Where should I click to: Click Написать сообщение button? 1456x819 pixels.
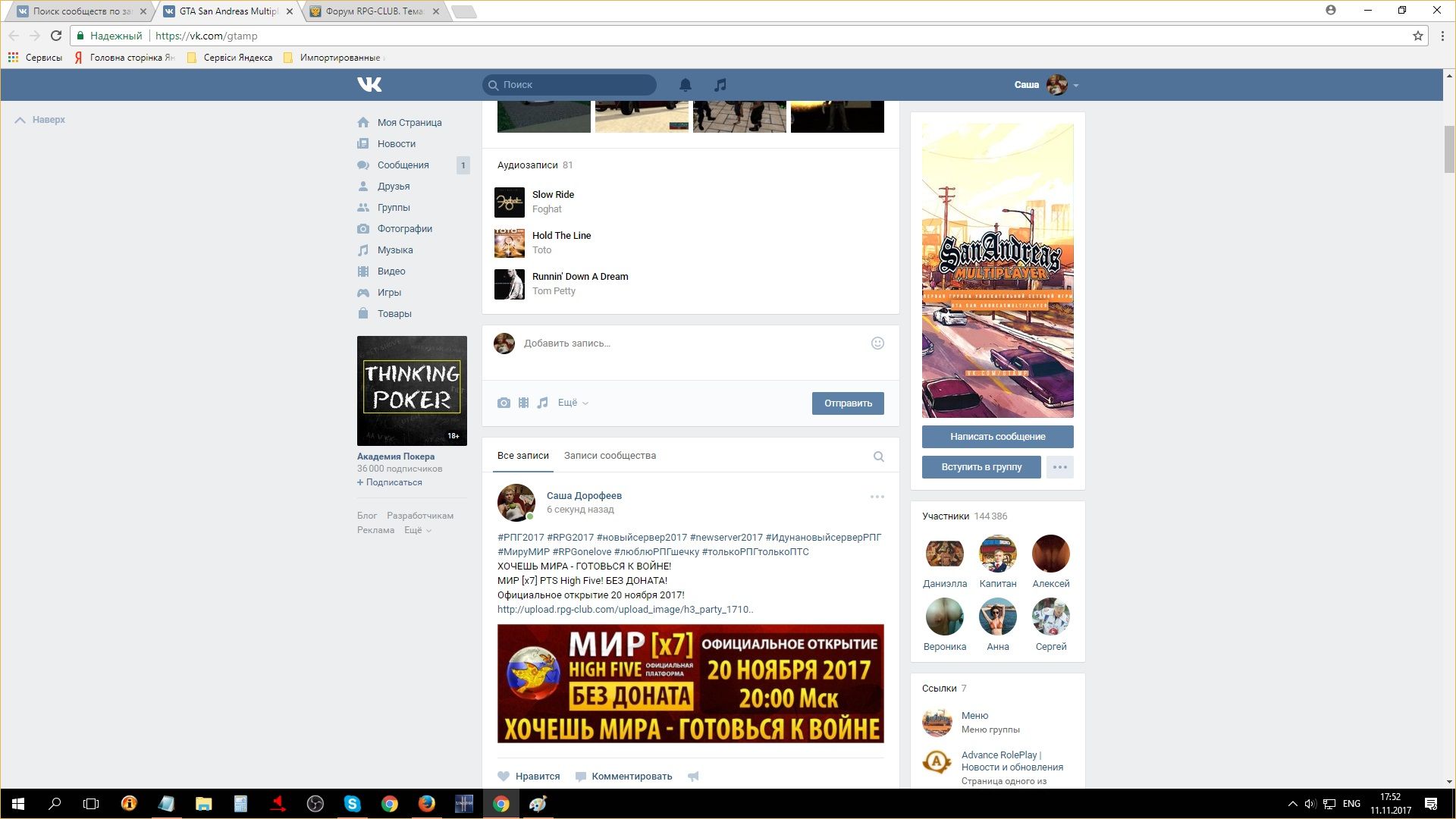(998, 437)
